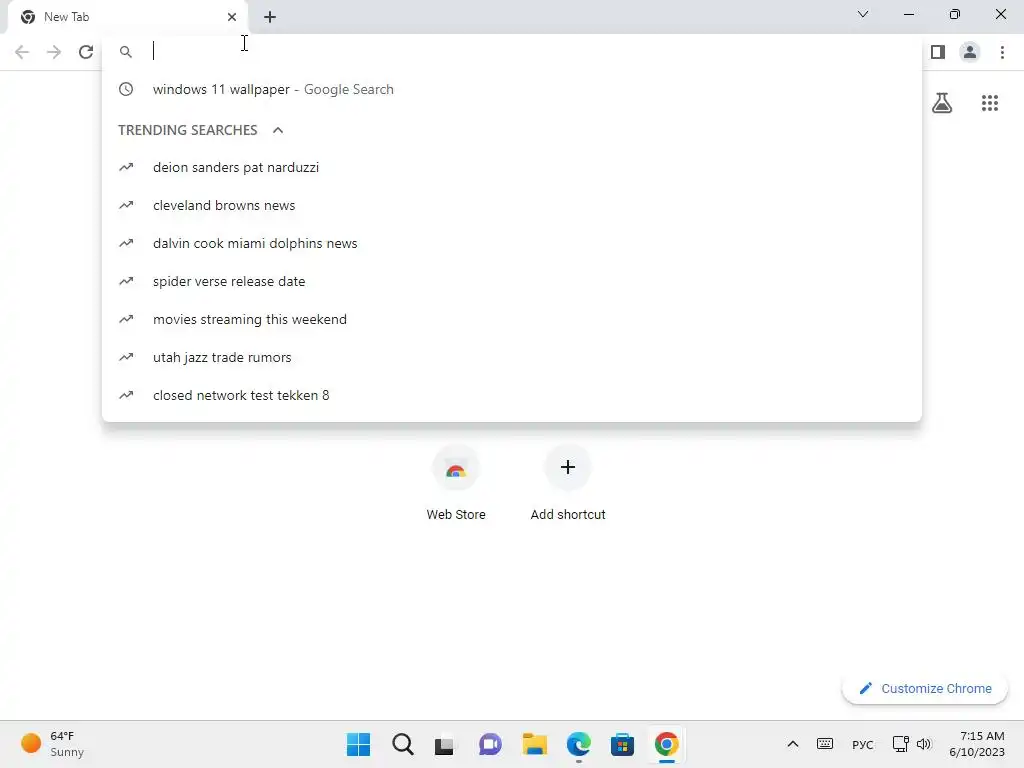Open the profile avatar menu
Screen dimensions: 1024x768
970,52
